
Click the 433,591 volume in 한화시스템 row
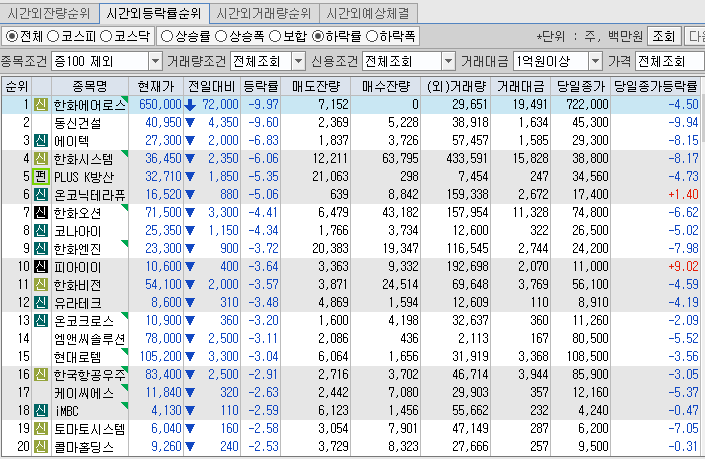[467, 159]
